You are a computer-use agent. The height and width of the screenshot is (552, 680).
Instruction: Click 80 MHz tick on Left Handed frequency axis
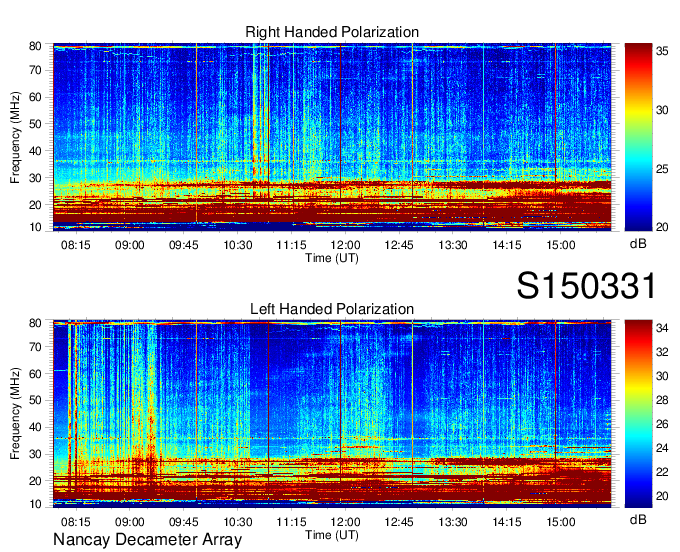[x=35, y=323]
